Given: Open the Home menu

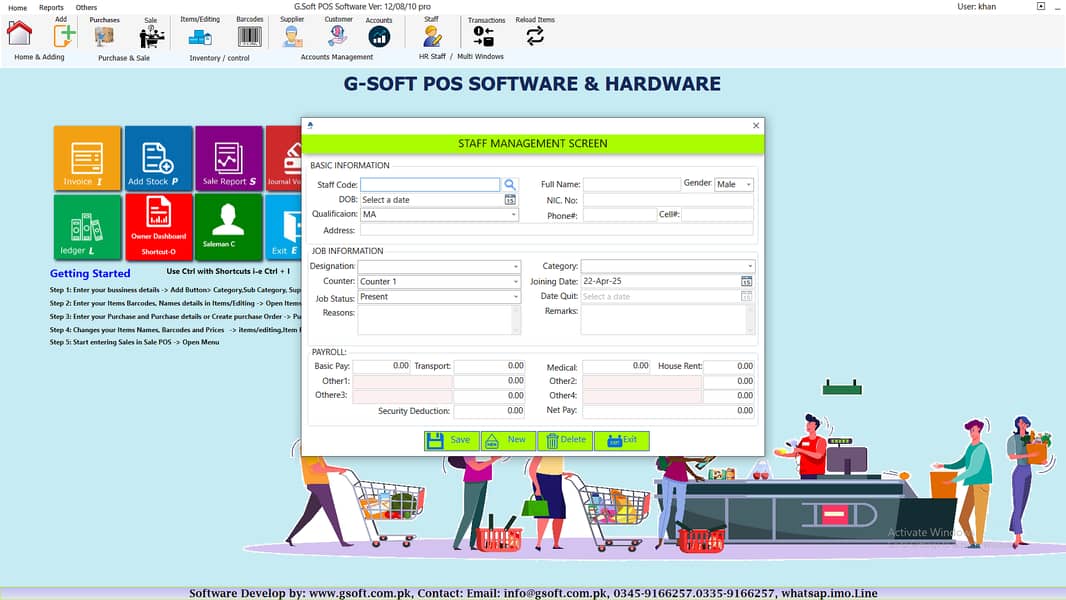Looking at the screenshot, I should (x=18, y=7).
